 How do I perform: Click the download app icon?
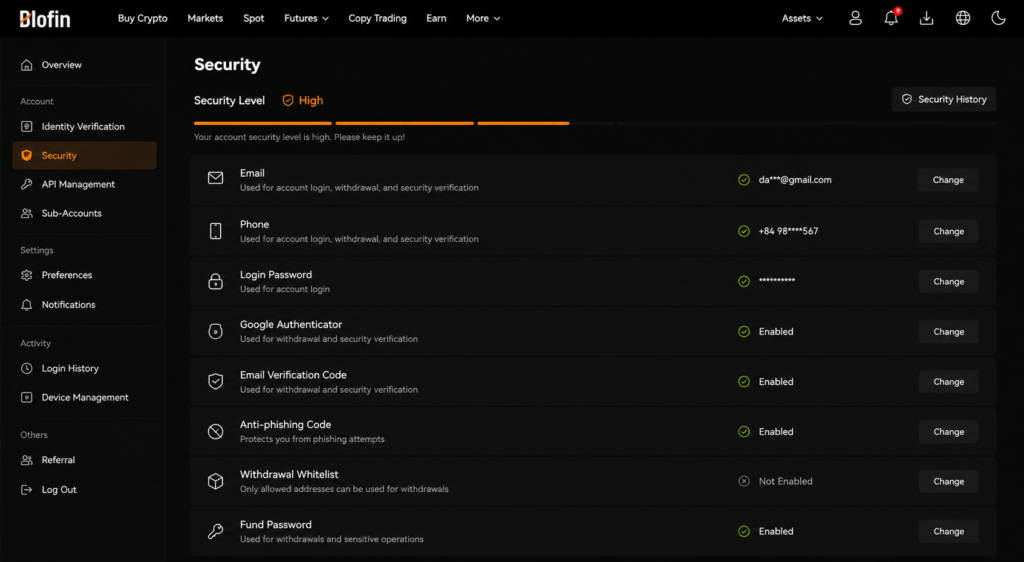pos(926,18)
